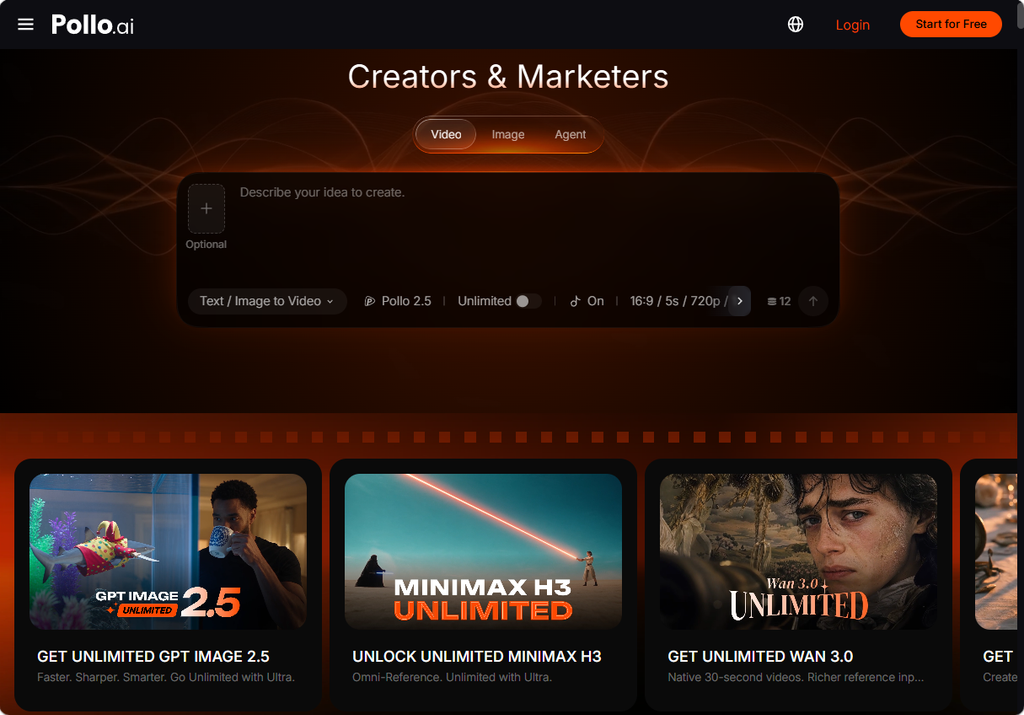1024x715 pixels.
Task: Click the Pollo.ai logo
Action: point(92,25)
